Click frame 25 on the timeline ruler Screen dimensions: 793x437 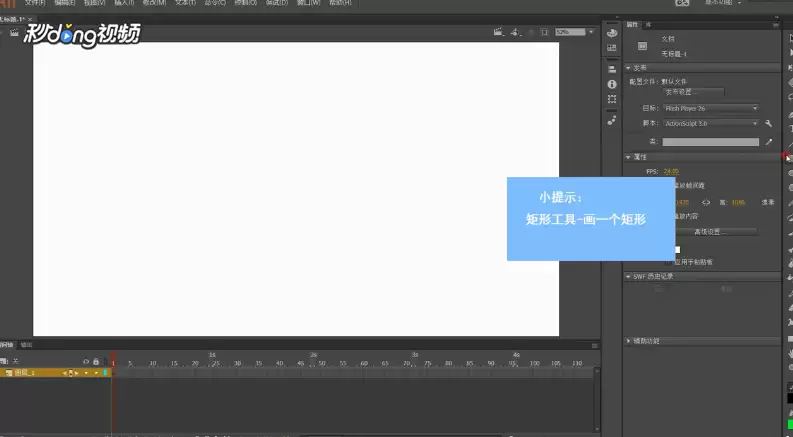[x=216, y=363]
